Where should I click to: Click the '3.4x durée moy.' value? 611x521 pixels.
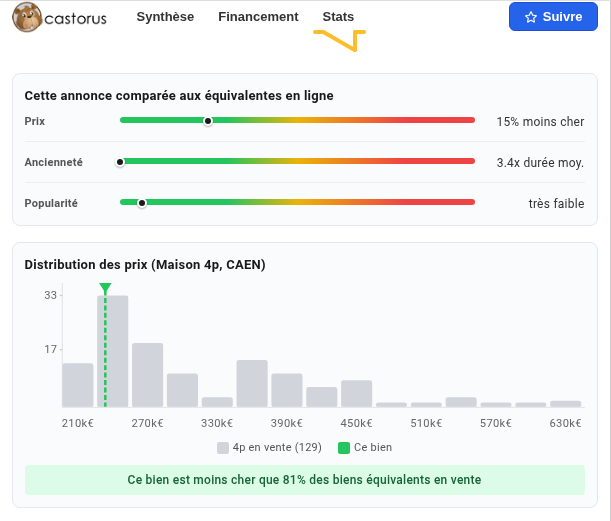coord(540,162)
